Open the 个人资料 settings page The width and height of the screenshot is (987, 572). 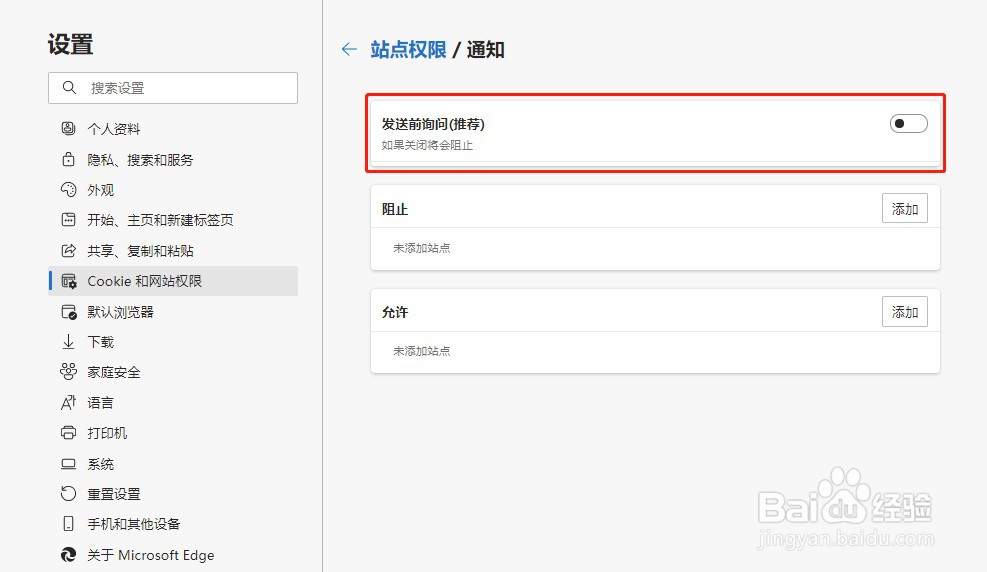173,129
